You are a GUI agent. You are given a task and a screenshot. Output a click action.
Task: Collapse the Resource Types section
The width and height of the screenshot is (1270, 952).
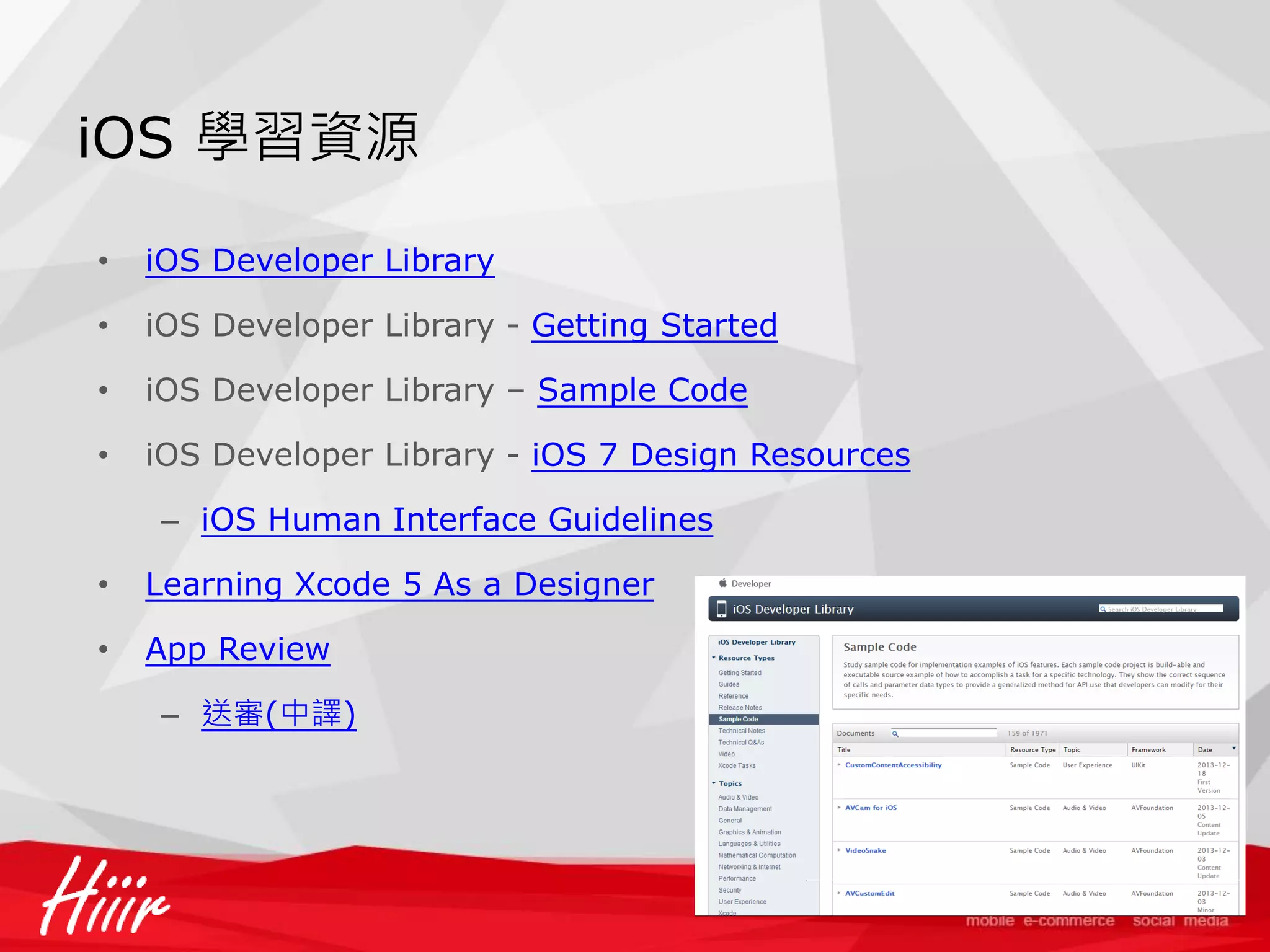tap(714, 658)
